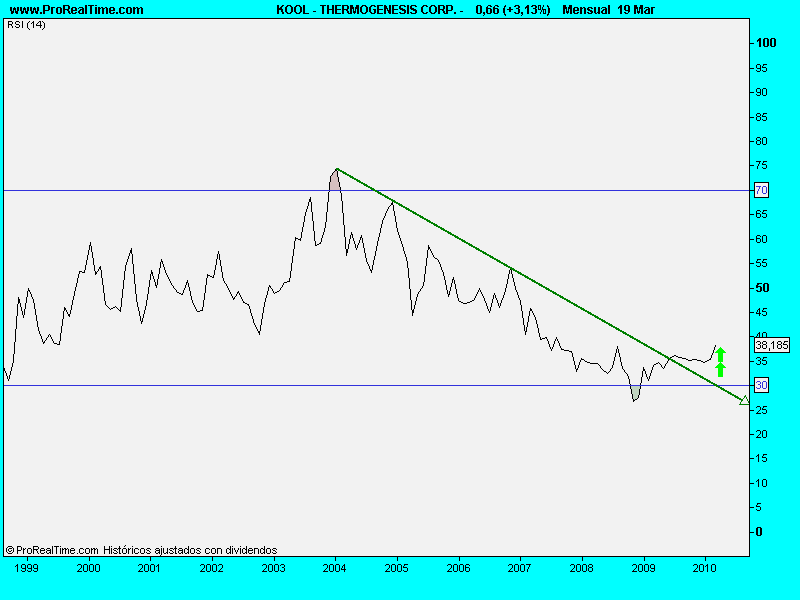800x600 pixels.
Task: Click the 1999 year label on time axis
Action: (x=26, y=568)
